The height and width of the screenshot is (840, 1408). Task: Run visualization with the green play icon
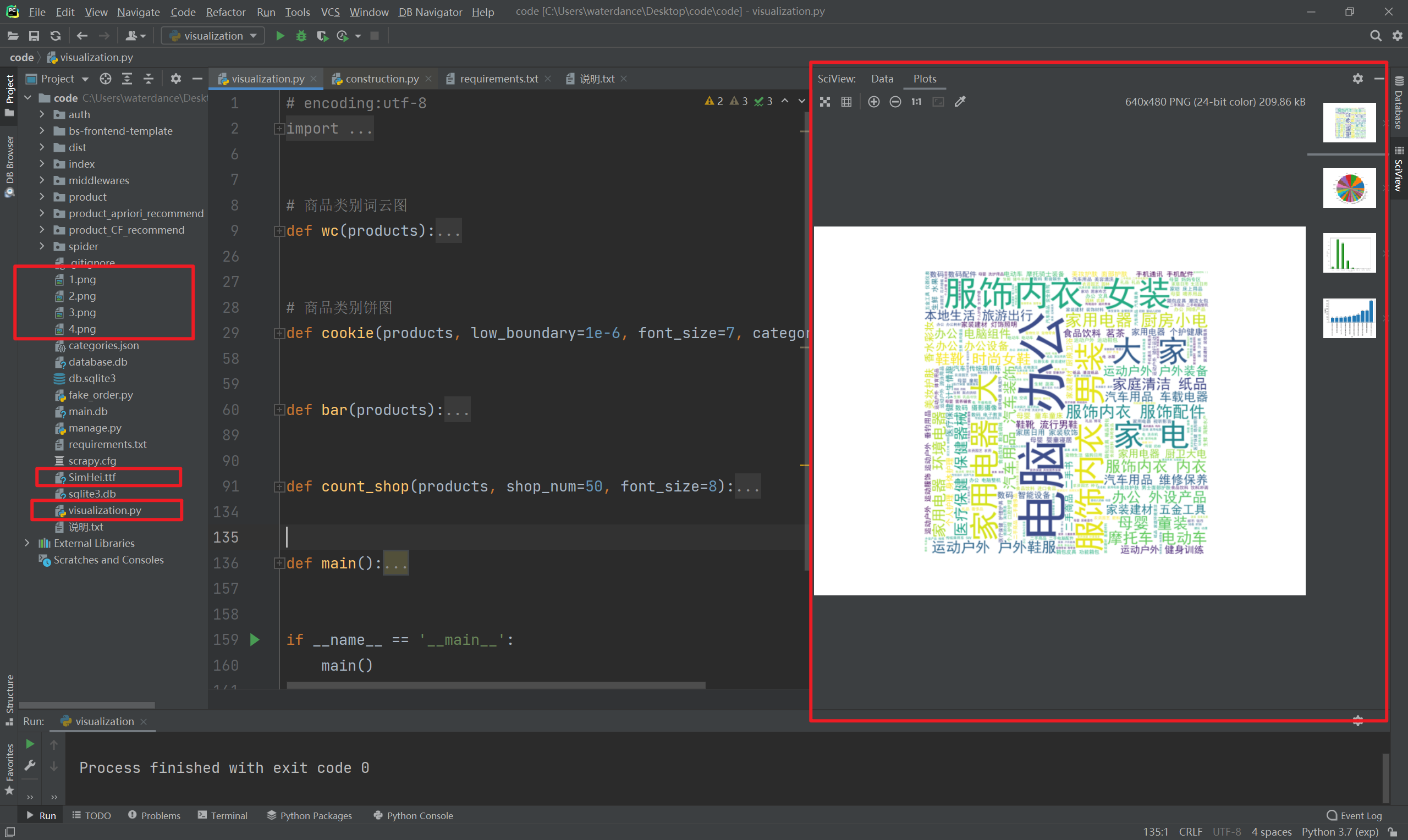[280, 36]
